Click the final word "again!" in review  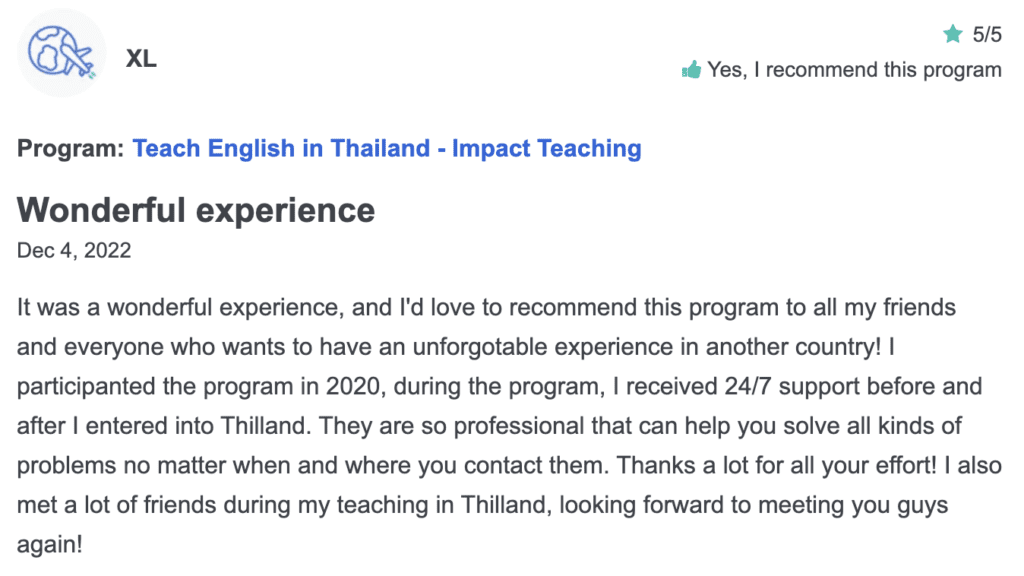pos(50,545)
